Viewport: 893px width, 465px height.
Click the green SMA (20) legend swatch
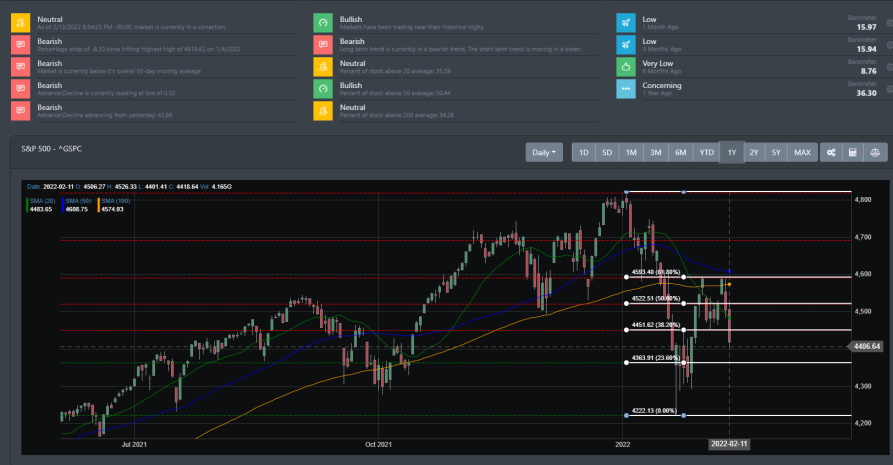[27, 205]
